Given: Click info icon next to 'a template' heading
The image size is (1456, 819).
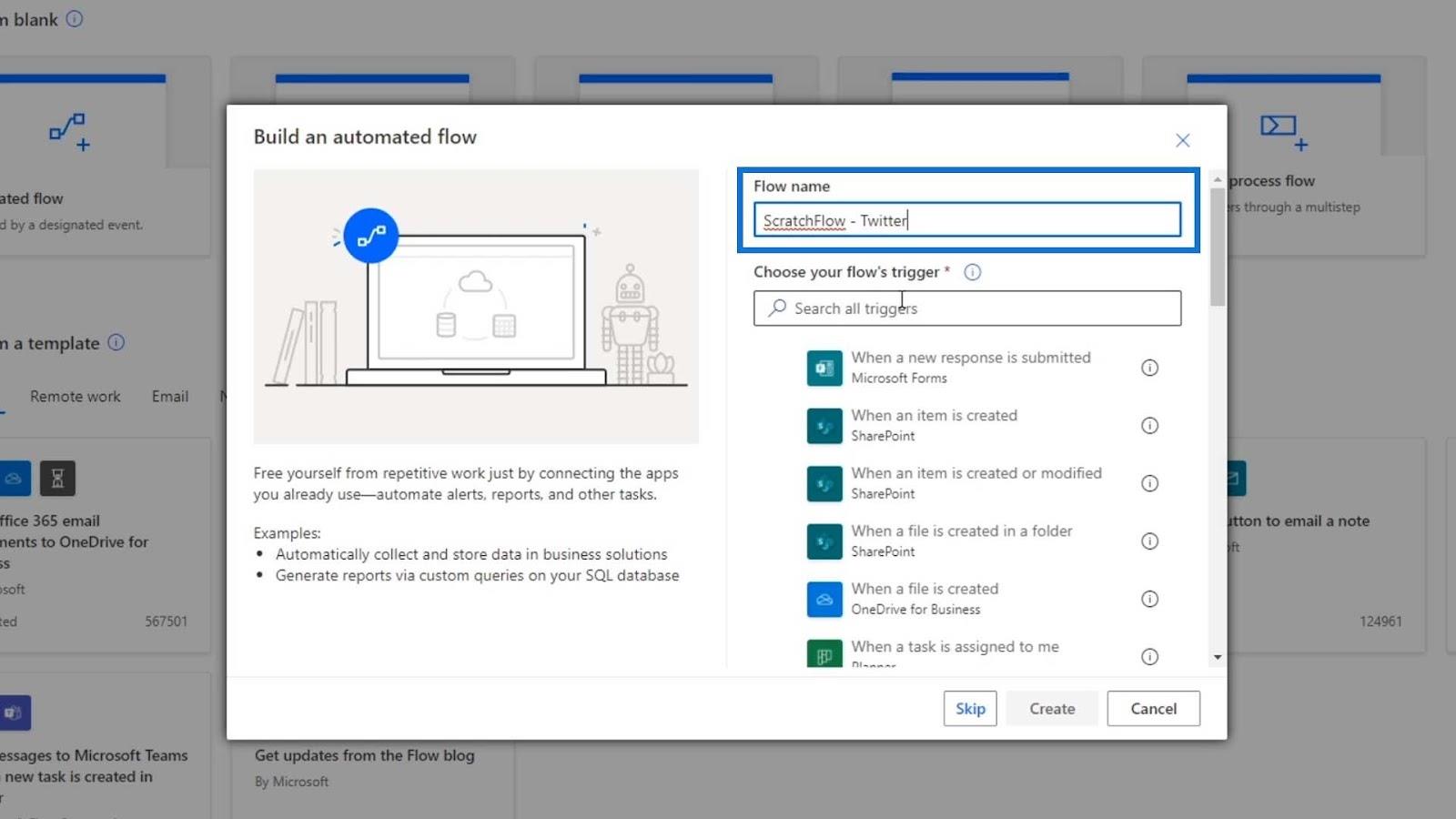Looking at the screenshot, I should click(x=116, y=343).
